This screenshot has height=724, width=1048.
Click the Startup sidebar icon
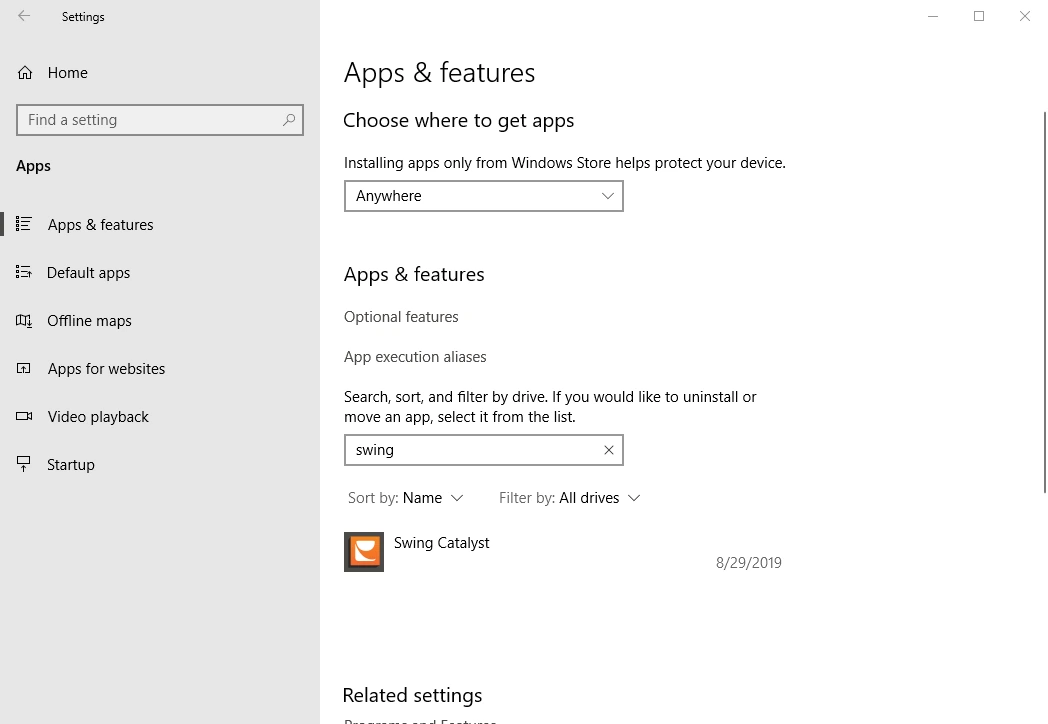pyautogui.click(x=24, y=464)
